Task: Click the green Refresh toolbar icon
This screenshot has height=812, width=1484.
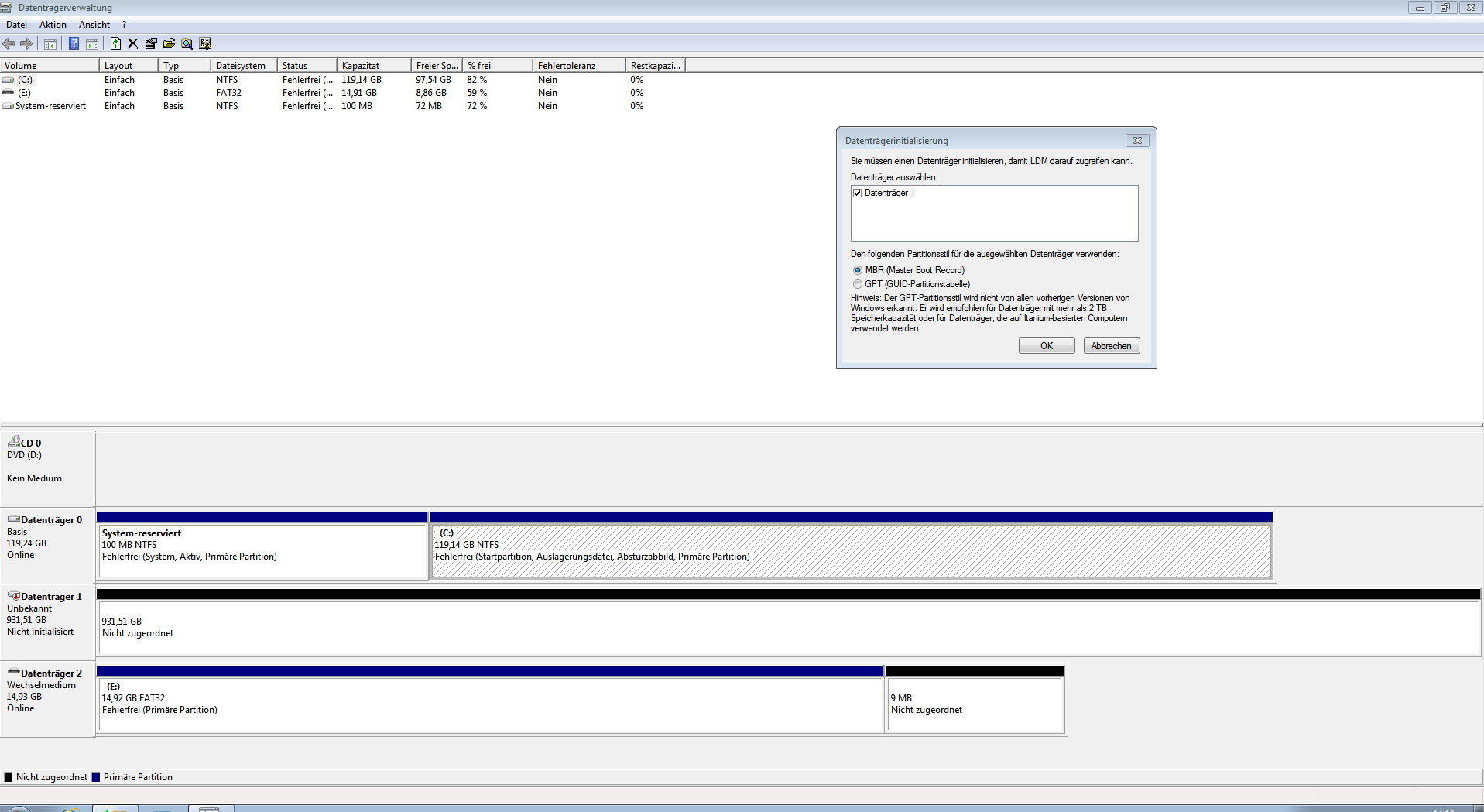Action: pyautogui.click(x=115, y=43)
